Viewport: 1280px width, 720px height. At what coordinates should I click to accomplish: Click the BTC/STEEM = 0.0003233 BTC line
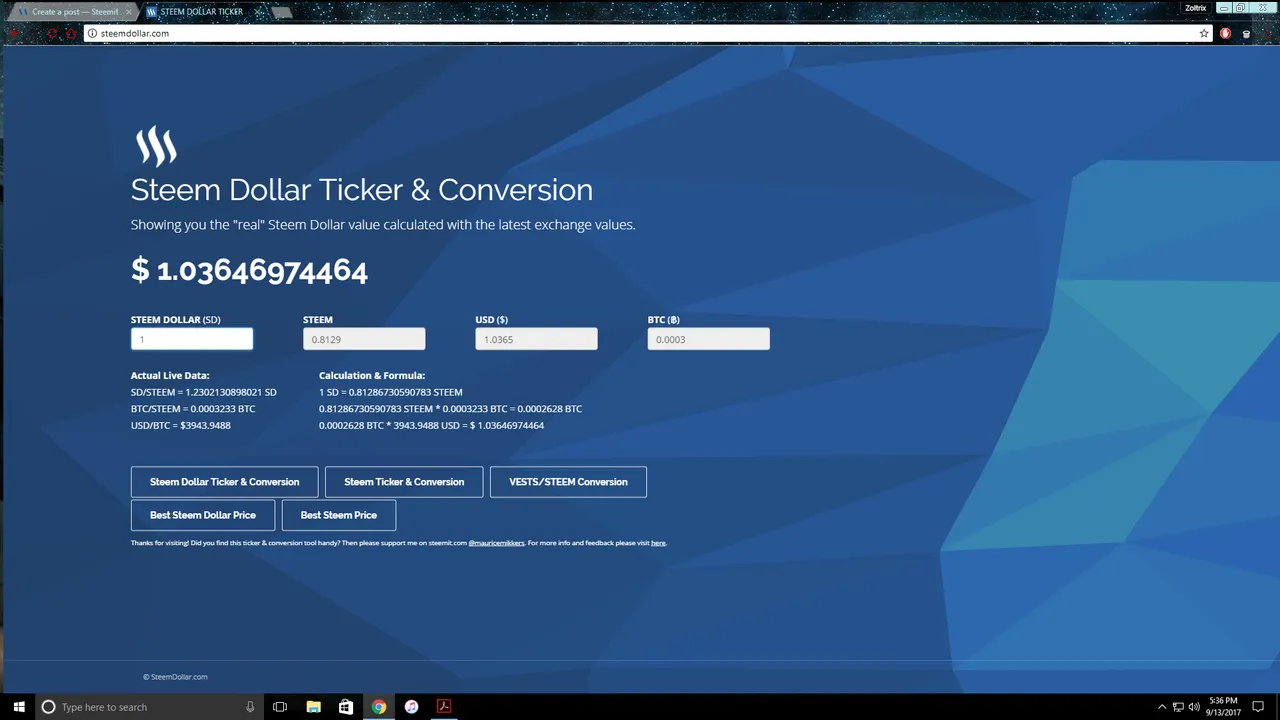click(193, 409)
